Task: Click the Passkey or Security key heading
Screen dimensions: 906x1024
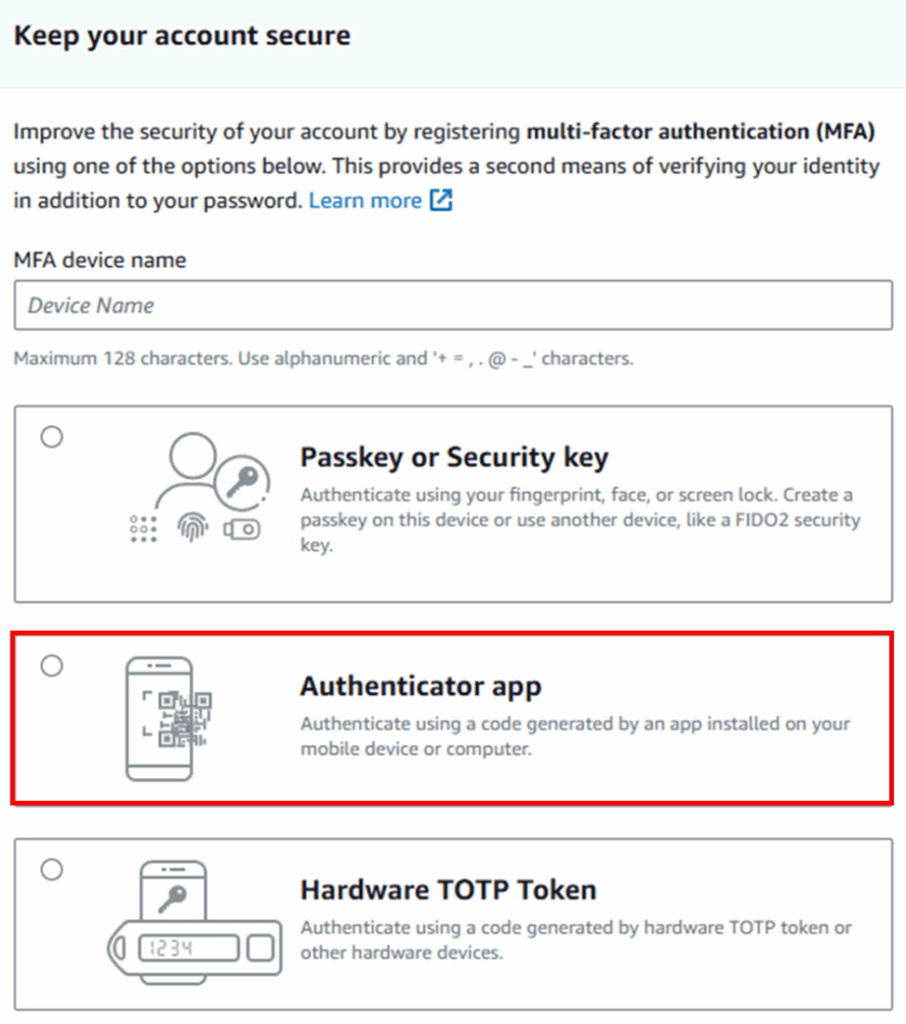Action: tap(454, 457)
